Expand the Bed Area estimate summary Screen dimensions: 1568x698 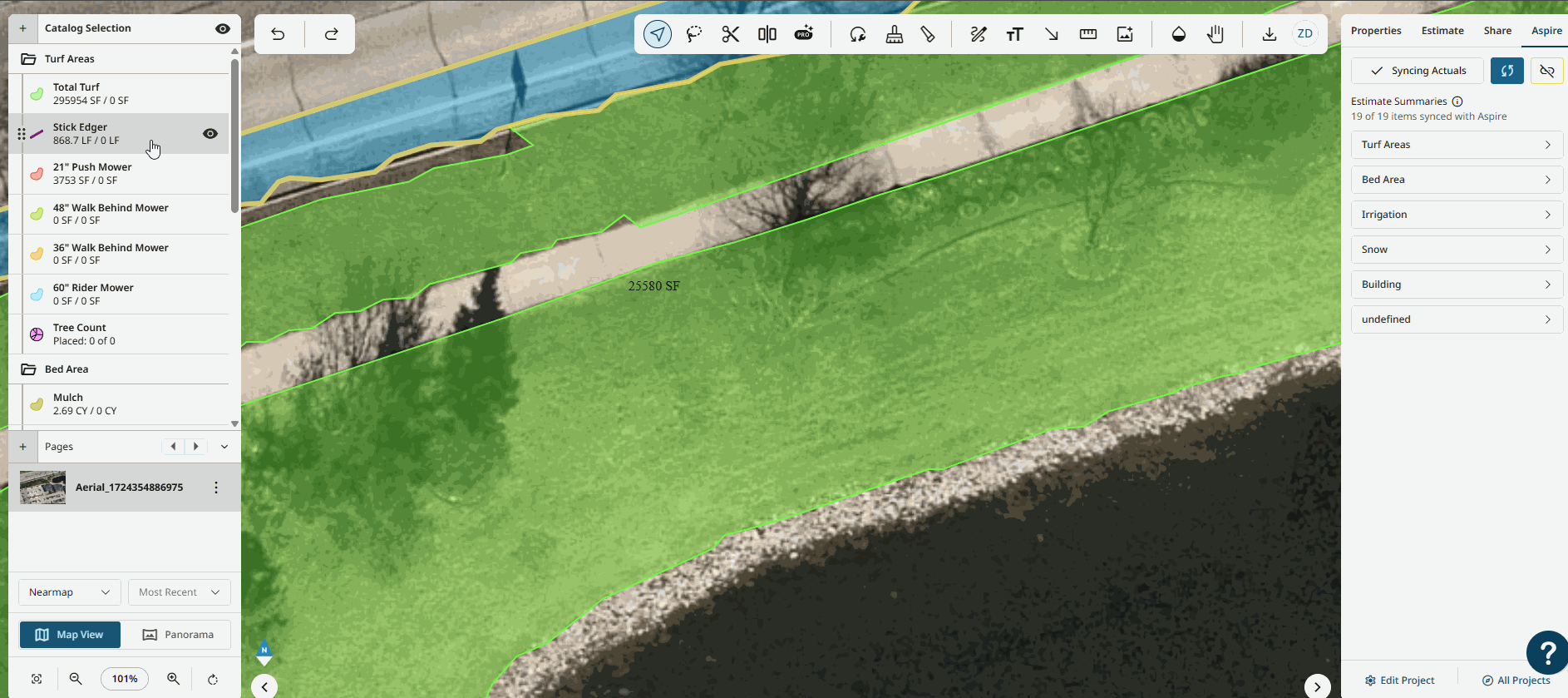point(1457,180)
